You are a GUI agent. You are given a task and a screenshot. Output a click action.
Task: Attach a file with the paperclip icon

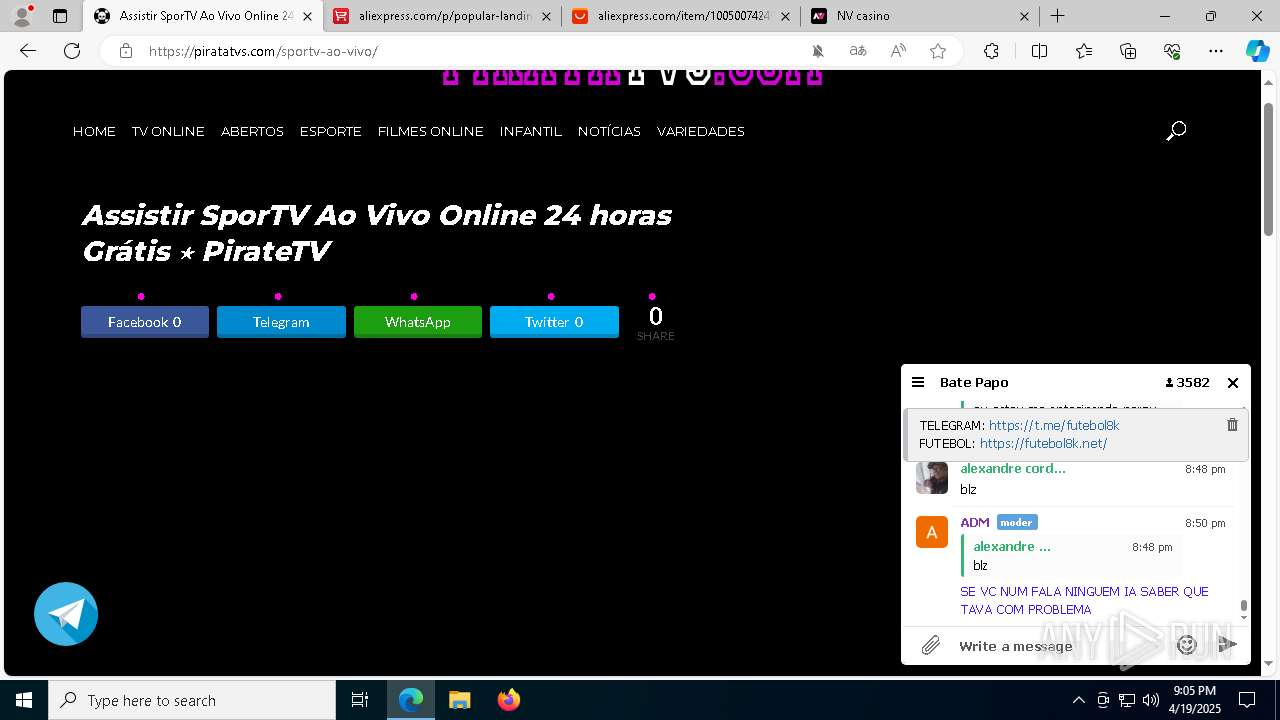[931, 646]
